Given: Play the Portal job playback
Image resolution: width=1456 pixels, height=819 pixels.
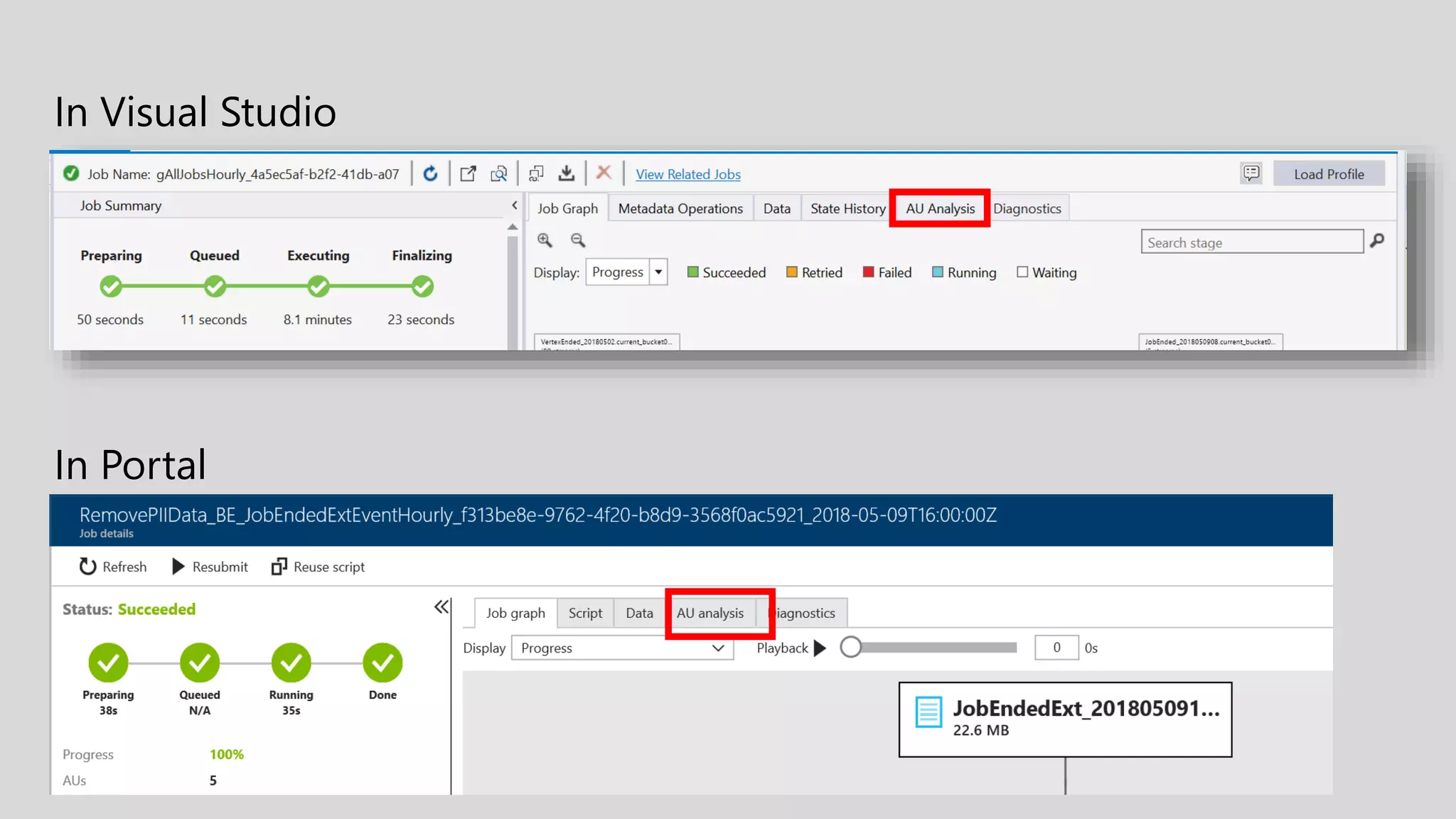Looking at the screenshot, I should (x=820, y=648).
